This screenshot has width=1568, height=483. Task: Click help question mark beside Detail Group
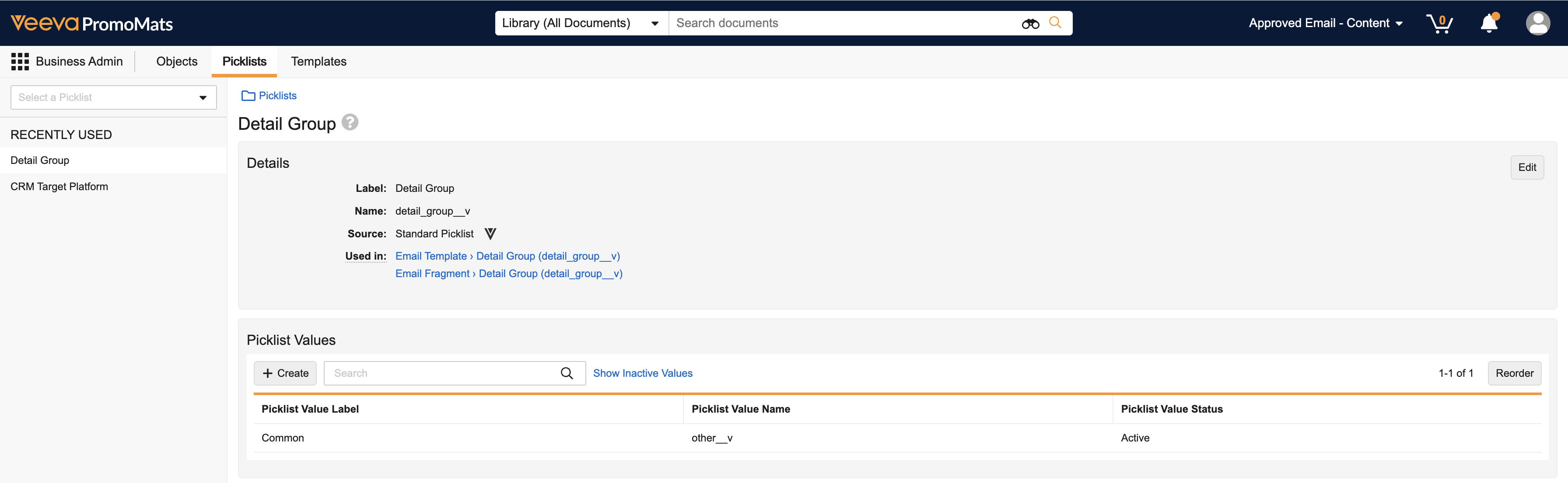pyautogui.click(x=350, y=122)
